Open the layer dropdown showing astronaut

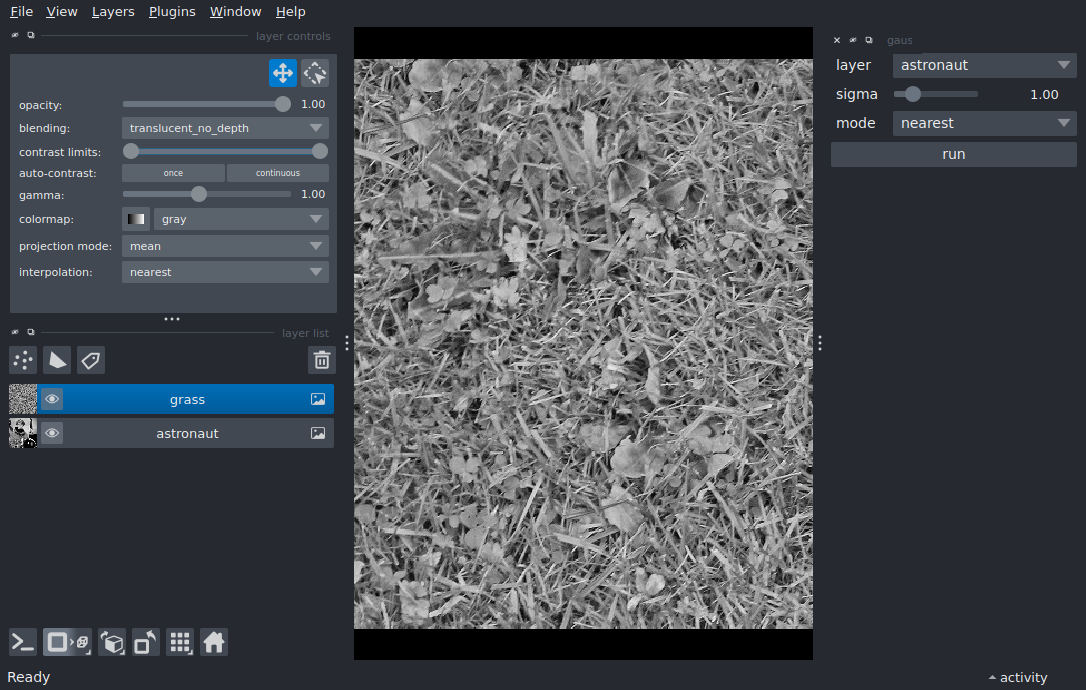click(984, 66)
